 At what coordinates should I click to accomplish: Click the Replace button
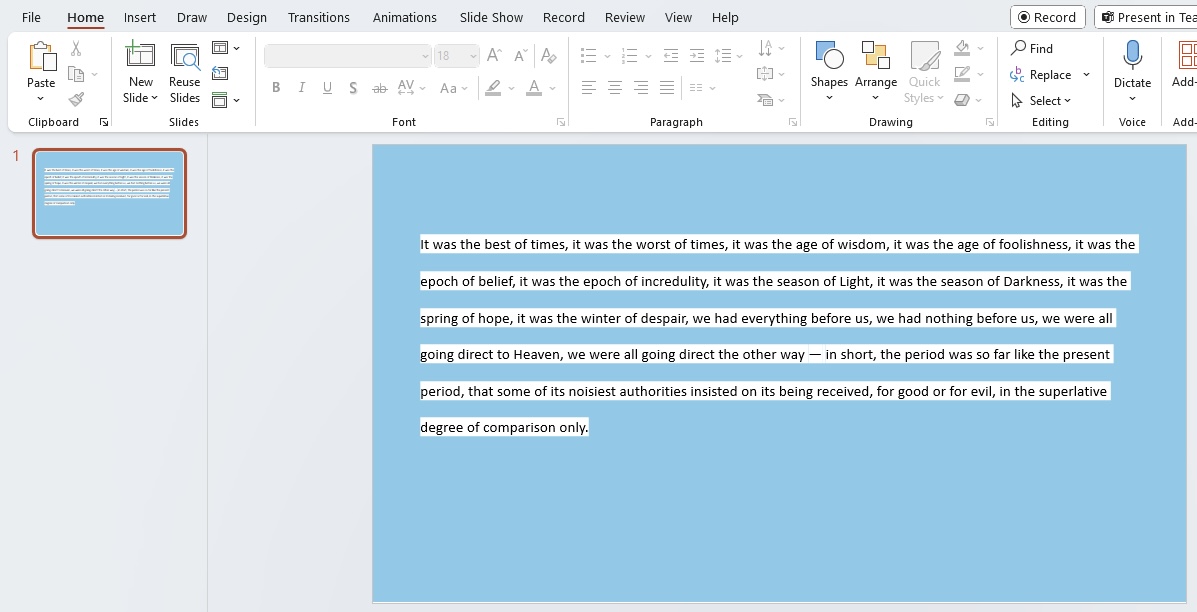[x=1041, y=75]
